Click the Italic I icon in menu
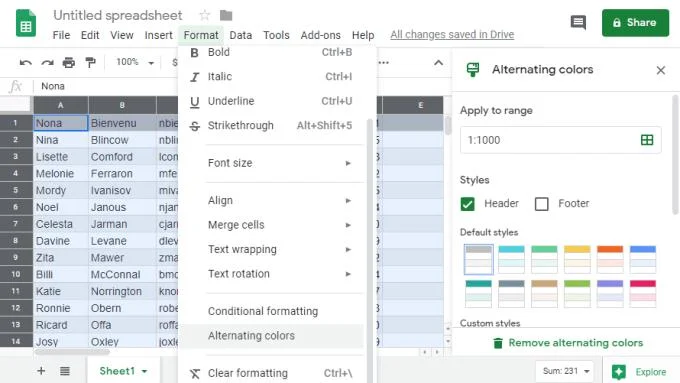Viewport: 680px width, 383px height. tap(194, 77)
